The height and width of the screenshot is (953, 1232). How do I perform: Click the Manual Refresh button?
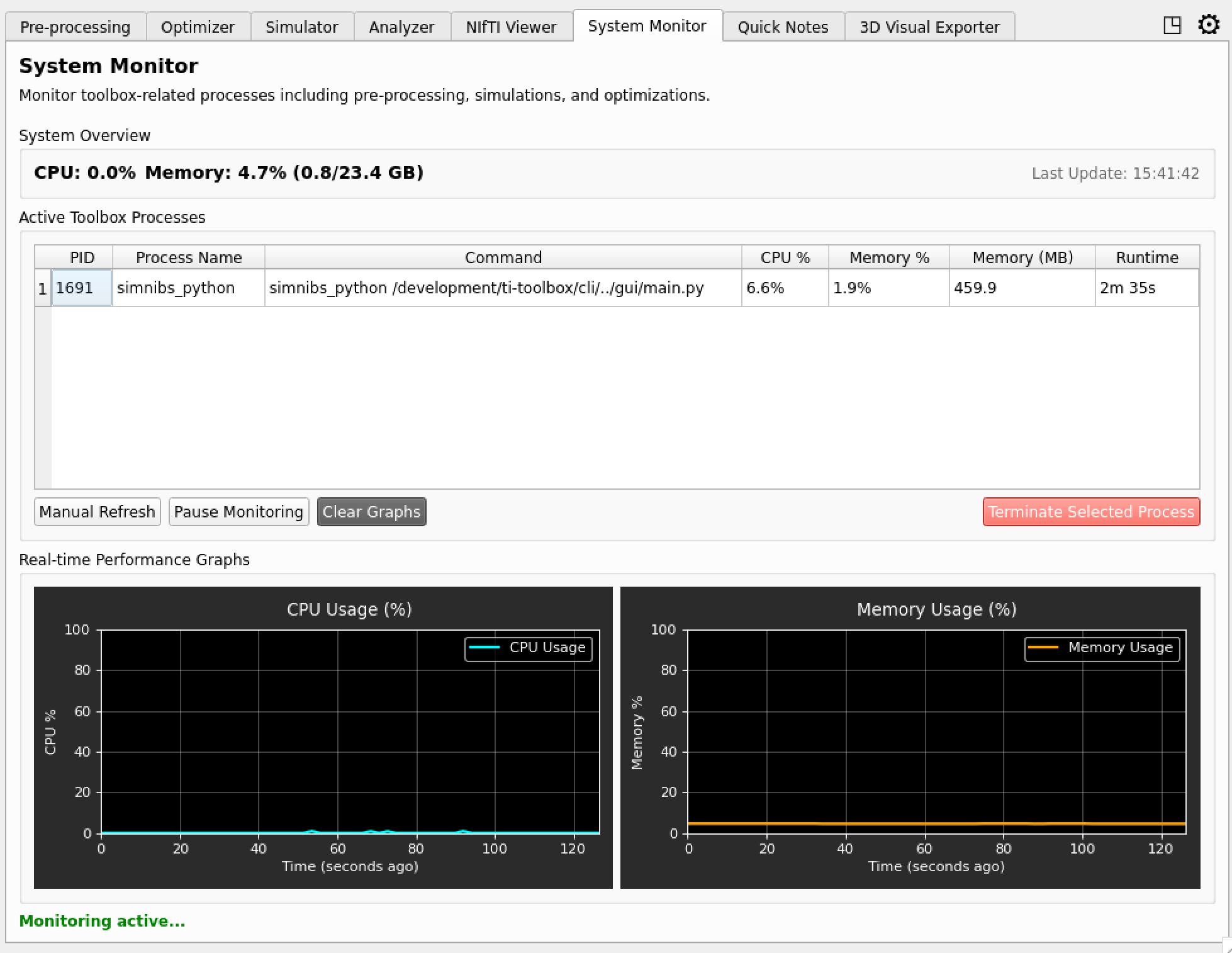tap(97, 511)
